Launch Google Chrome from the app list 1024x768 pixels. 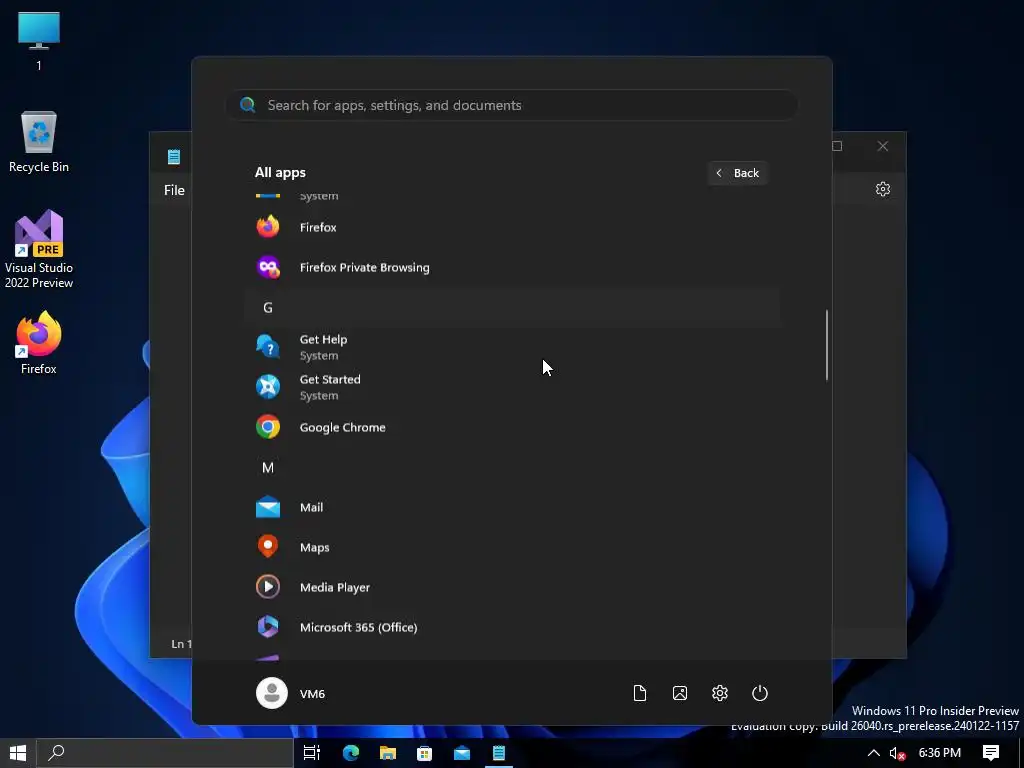click(x=512, y=427)
